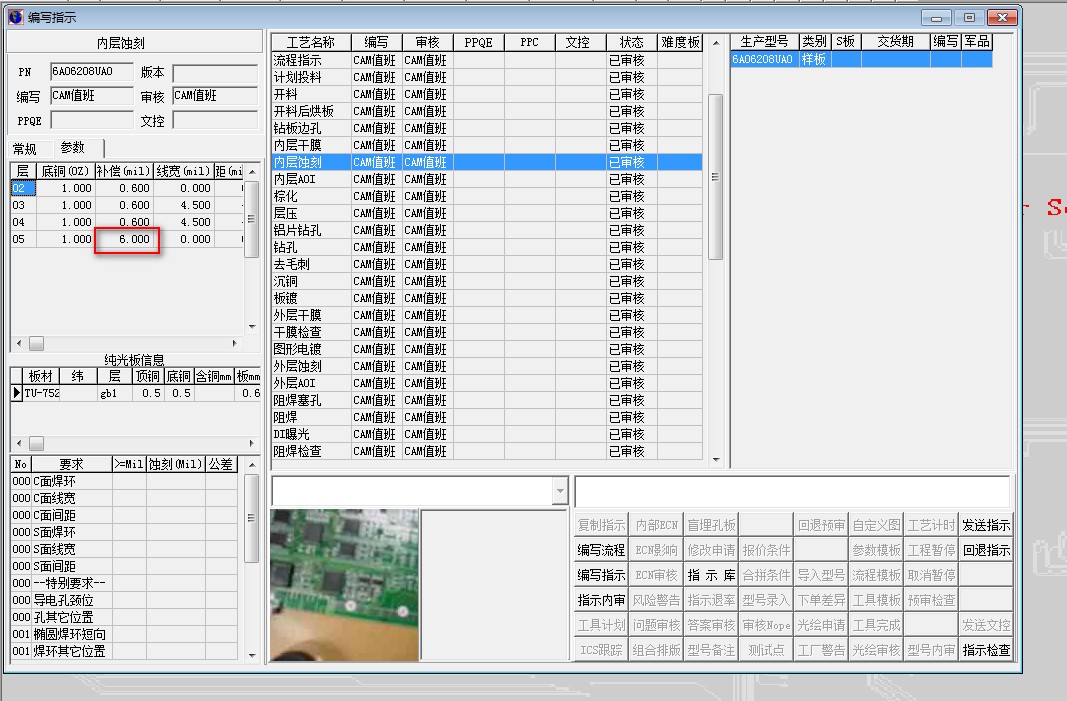Select the 阻焊塞孔 process row
This screenshot has height=701, width=1067.
[x=487, y=400]
